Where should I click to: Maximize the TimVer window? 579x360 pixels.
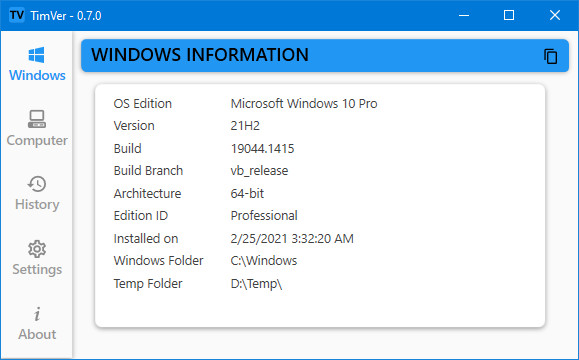(x=509, y=15)
